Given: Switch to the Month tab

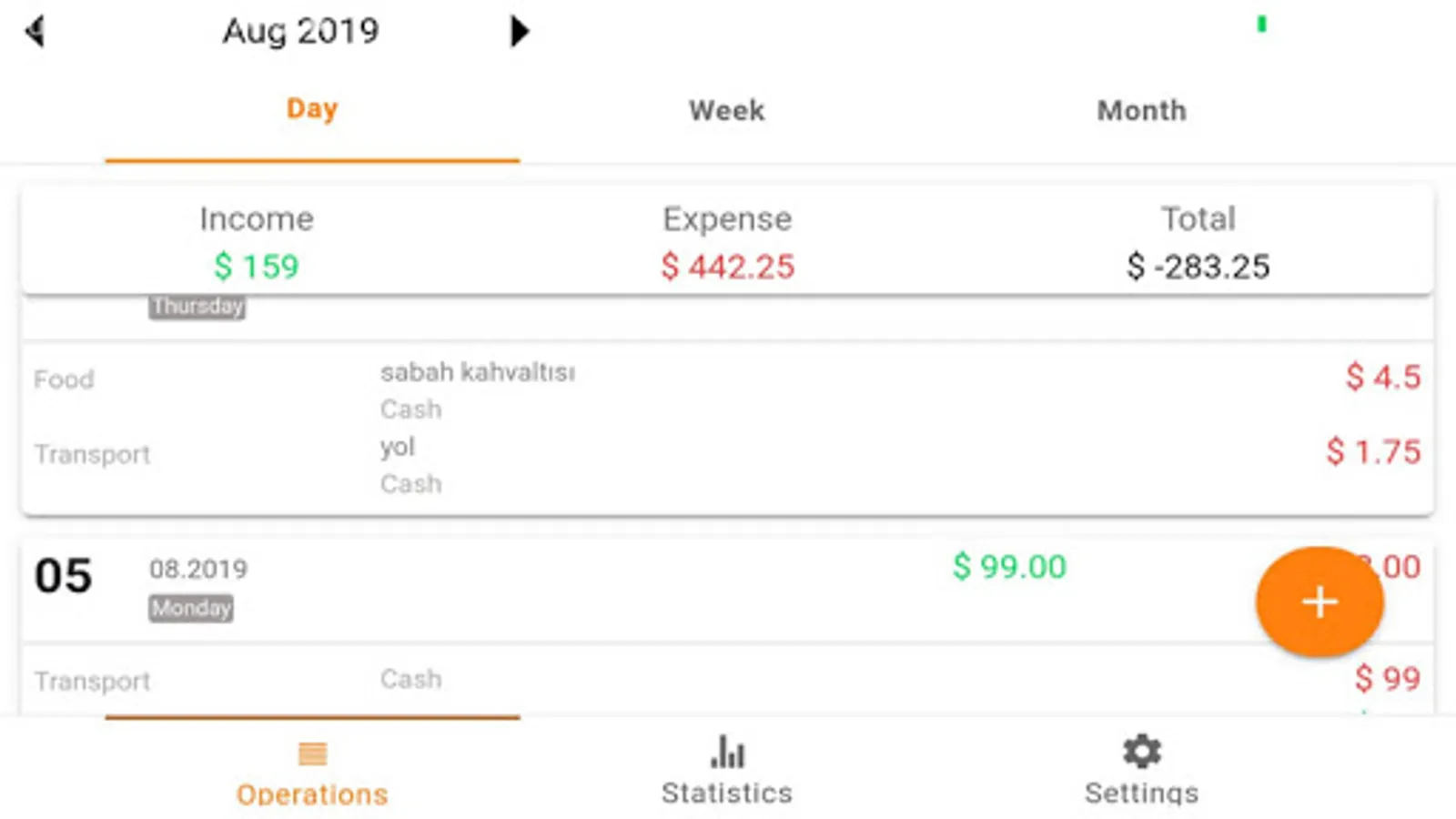Looking at the screenshot, I should click(x=1141, y=111).
